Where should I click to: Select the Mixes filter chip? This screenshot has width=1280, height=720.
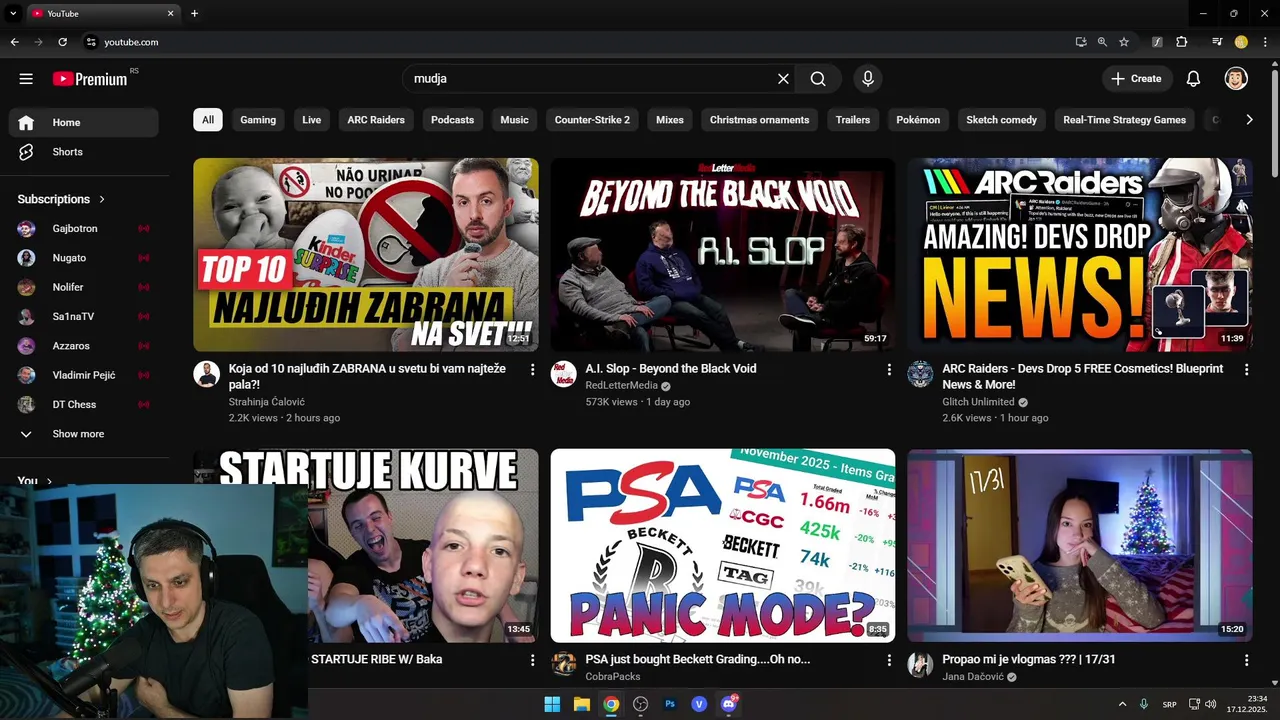pos(670,120)
